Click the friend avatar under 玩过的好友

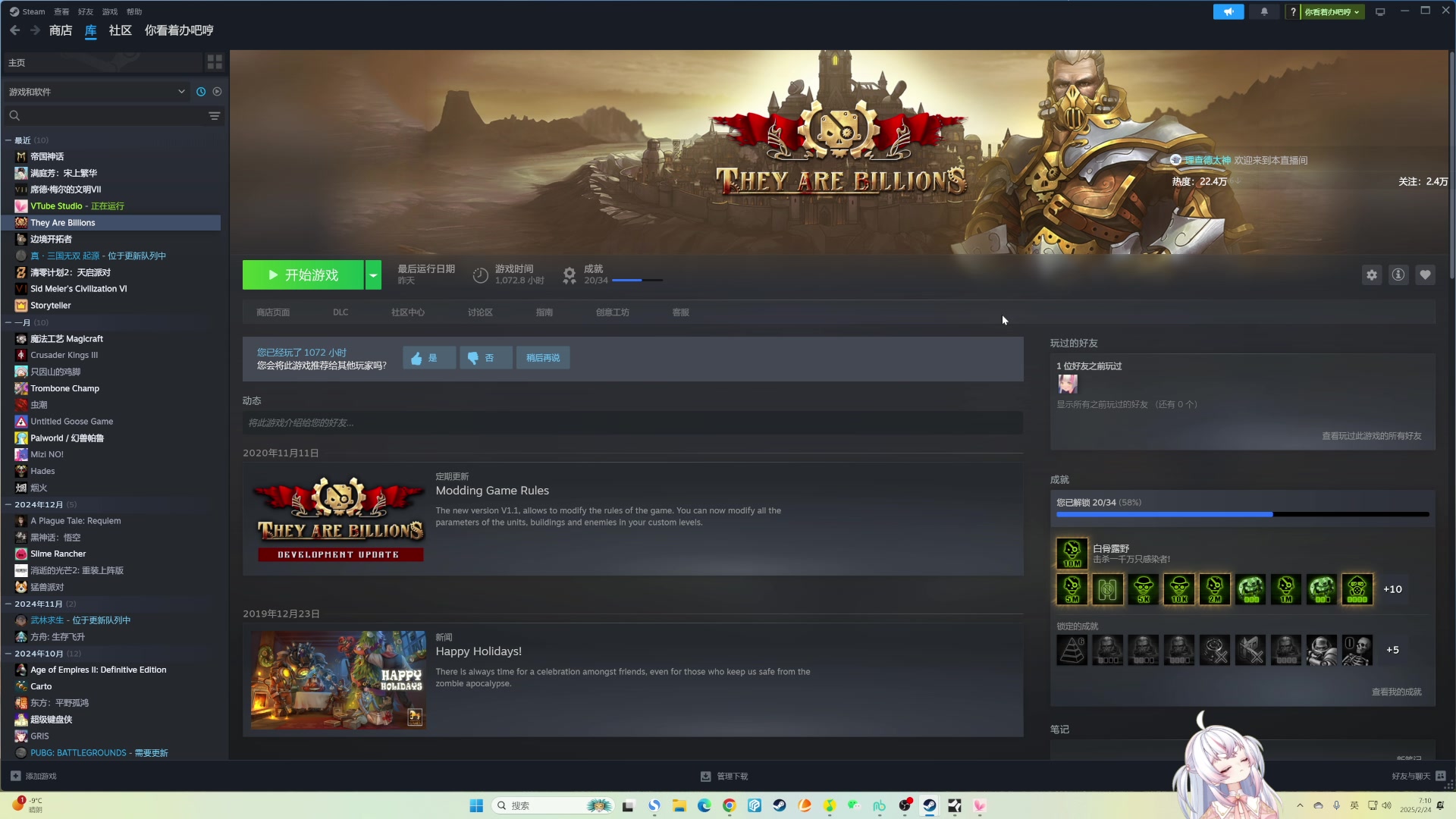pos(1068,384)
